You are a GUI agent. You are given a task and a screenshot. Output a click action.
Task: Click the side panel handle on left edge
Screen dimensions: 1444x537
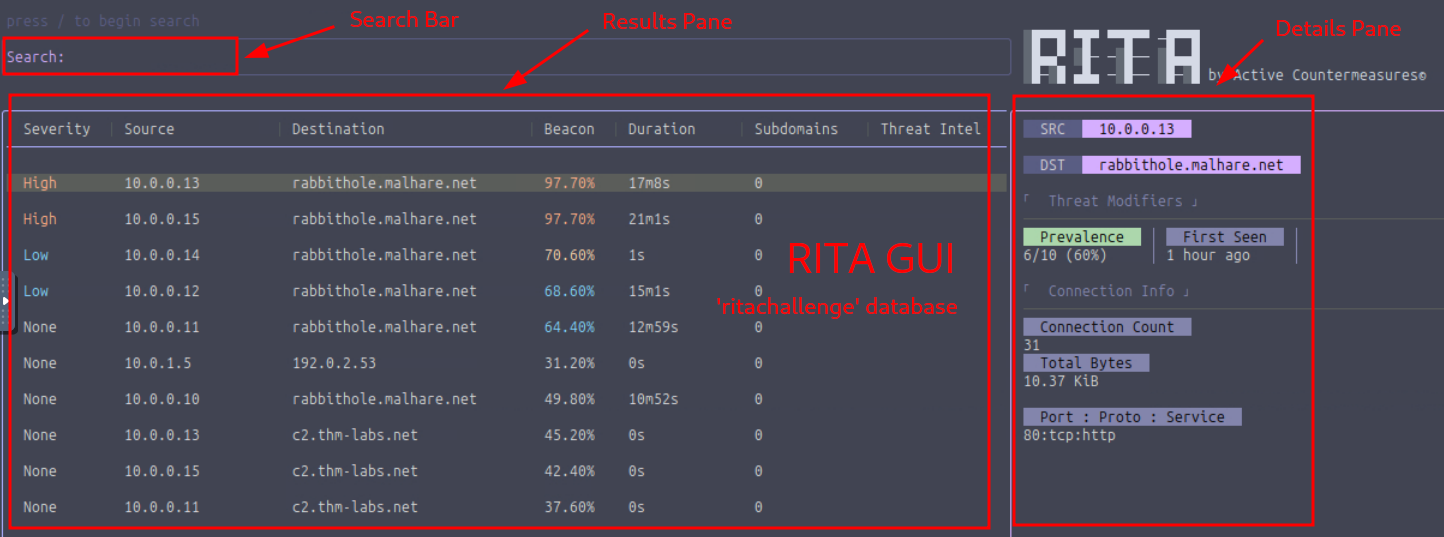pos(6,300)
